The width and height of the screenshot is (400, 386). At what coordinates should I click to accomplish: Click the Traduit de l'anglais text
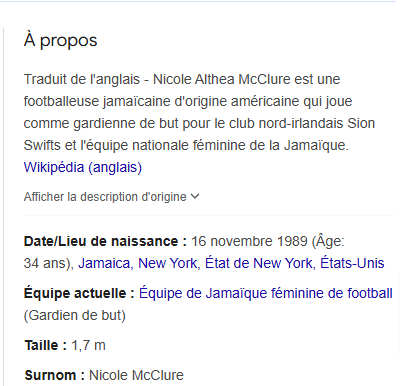(82, 79)
